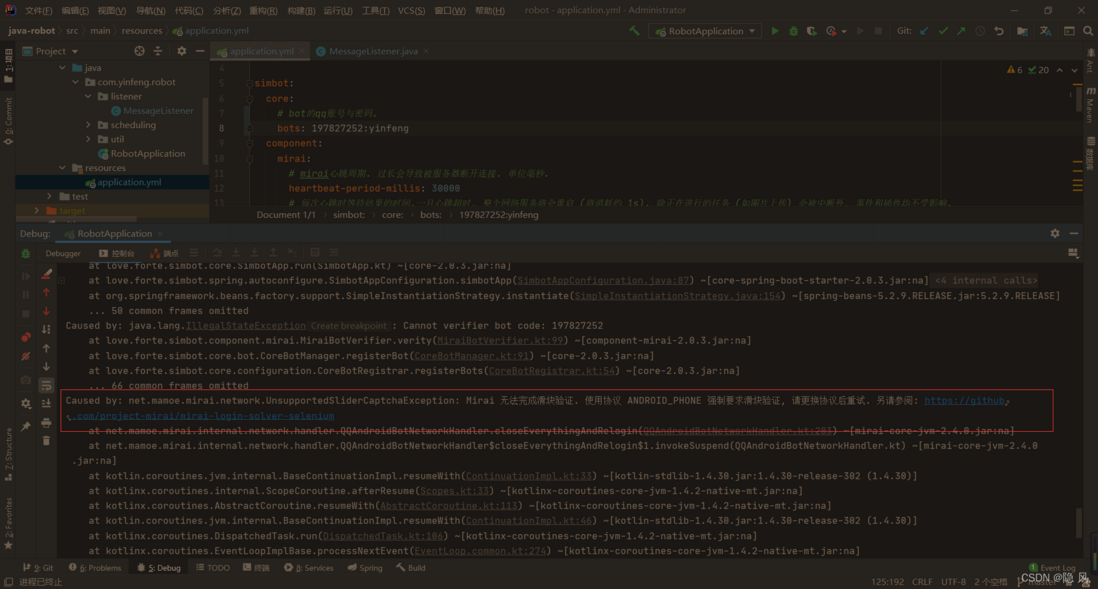This screenshot has width=1098, height=589.
Task: Toggle Mute Breakpoints icon
Action: [26, 356]
